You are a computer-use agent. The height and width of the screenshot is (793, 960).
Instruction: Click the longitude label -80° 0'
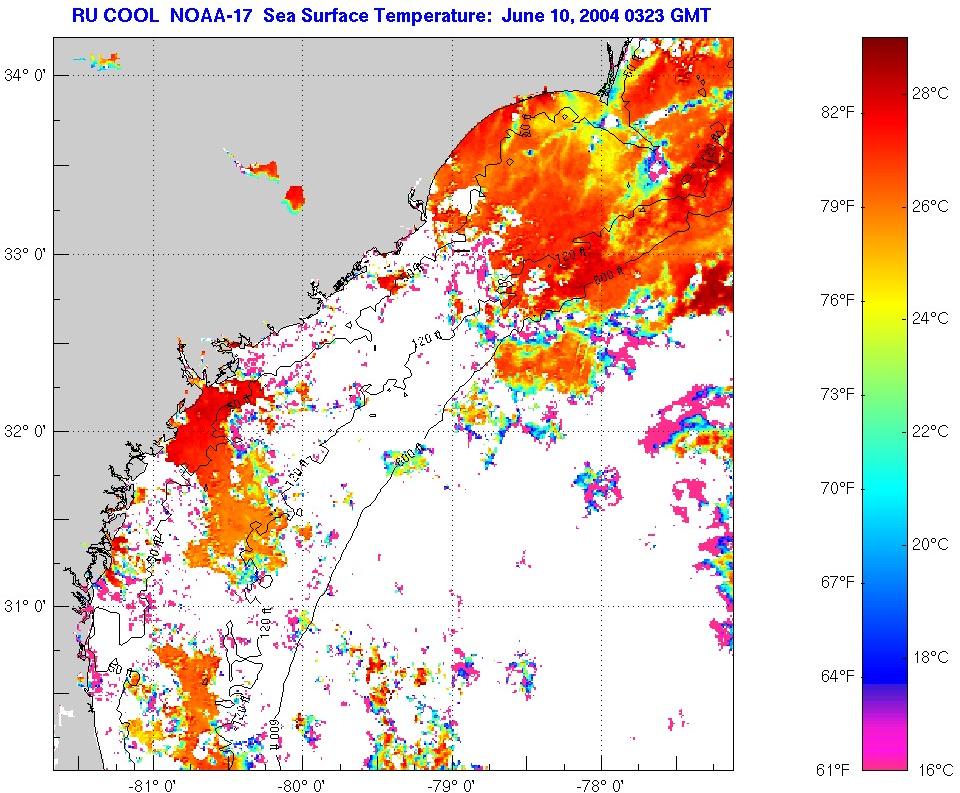(303, 785)
